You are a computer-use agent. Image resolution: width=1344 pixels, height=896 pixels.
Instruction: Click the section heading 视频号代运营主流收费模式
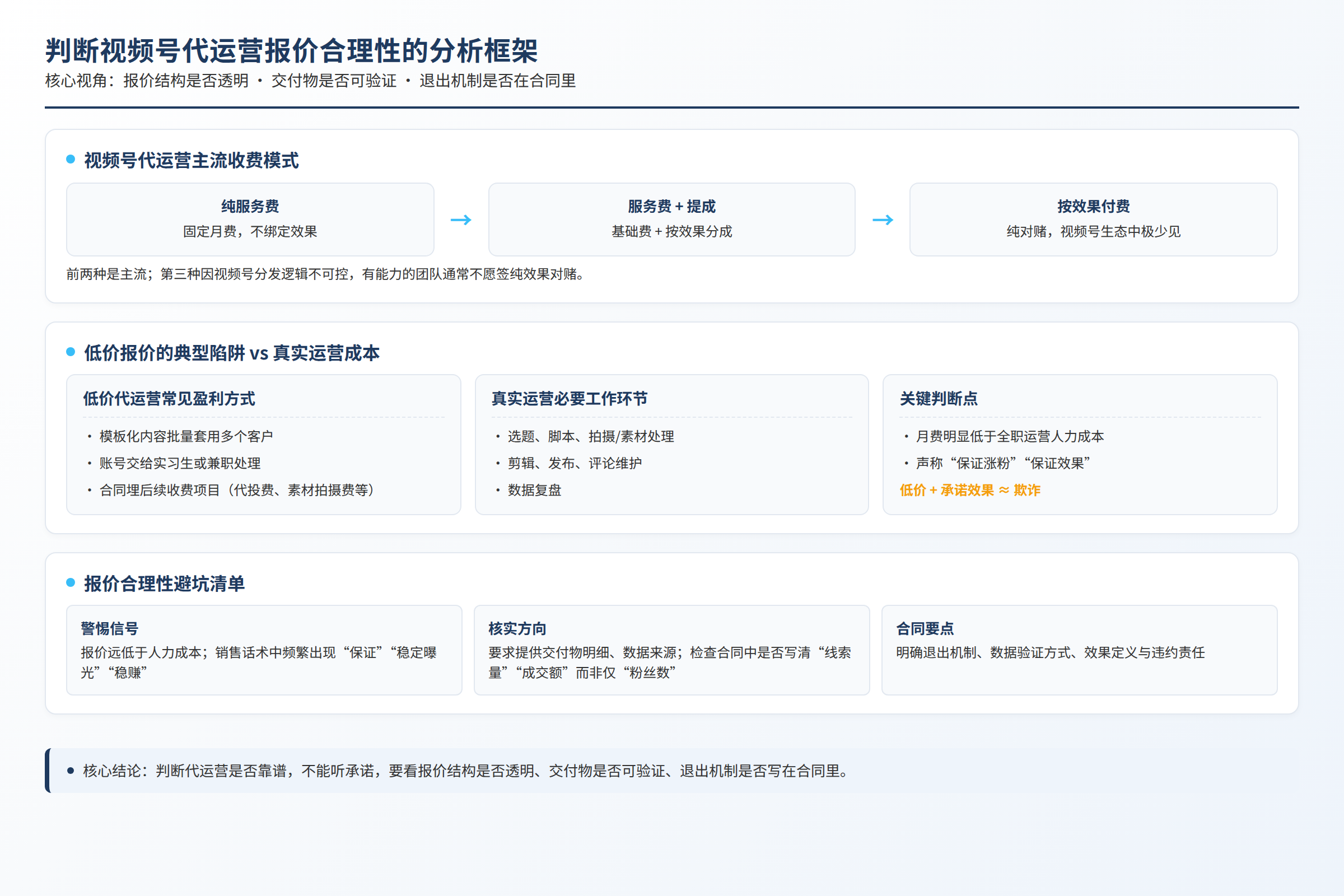coord(192,160)
